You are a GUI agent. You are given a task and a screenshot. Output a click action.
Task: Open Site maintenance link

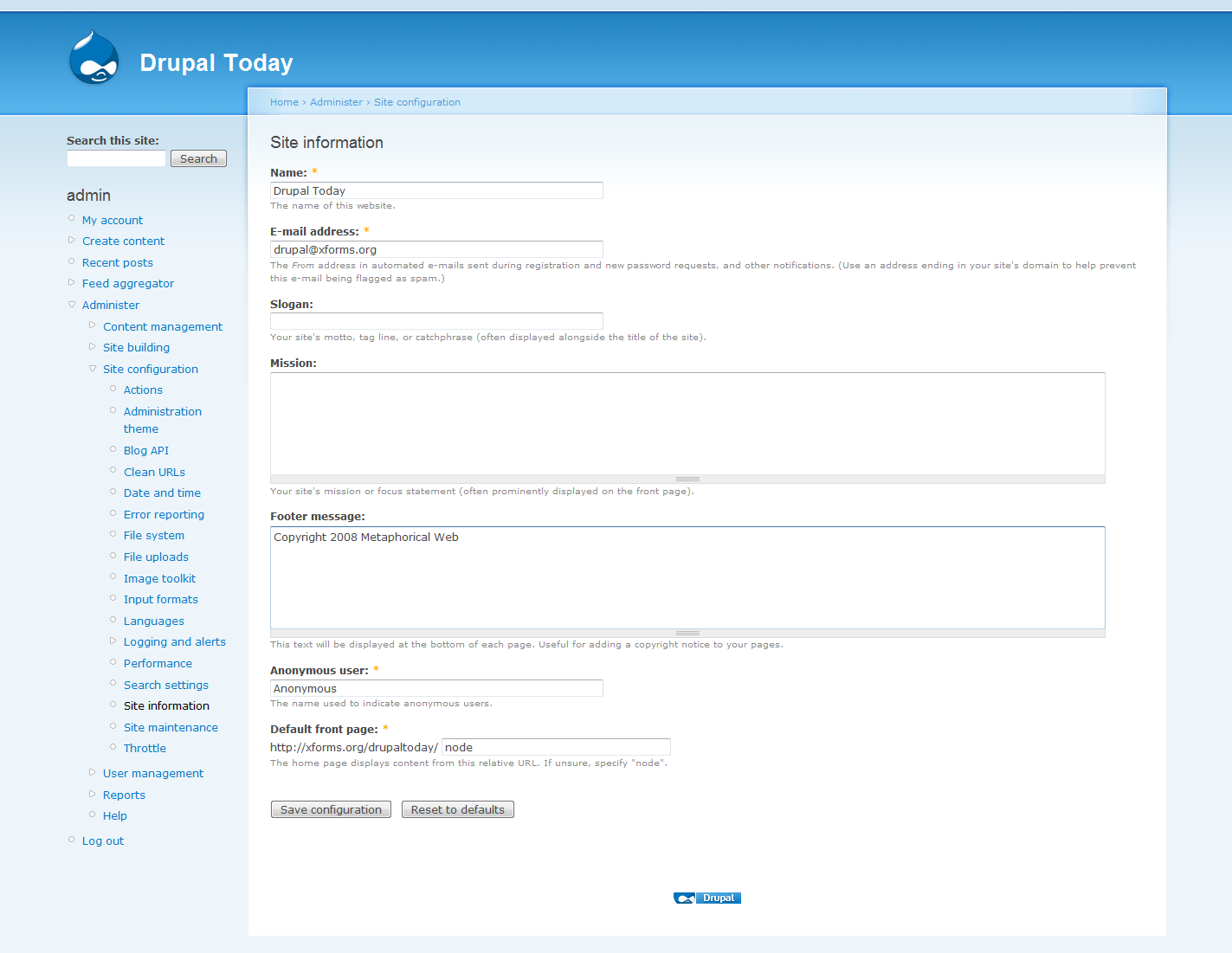(x=171, y=727)
